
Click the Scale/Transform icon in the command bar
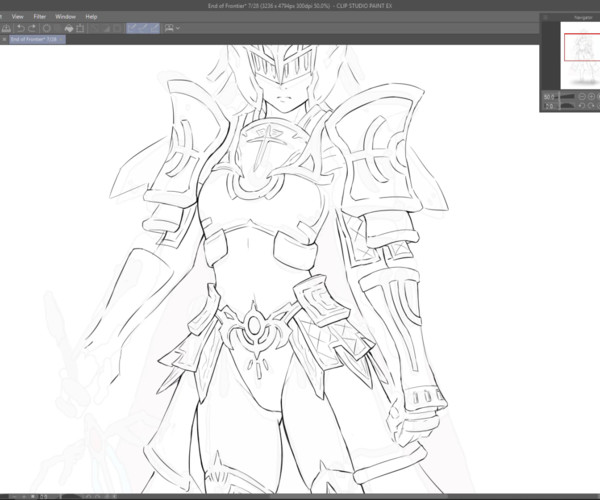[x=80, y=28]
